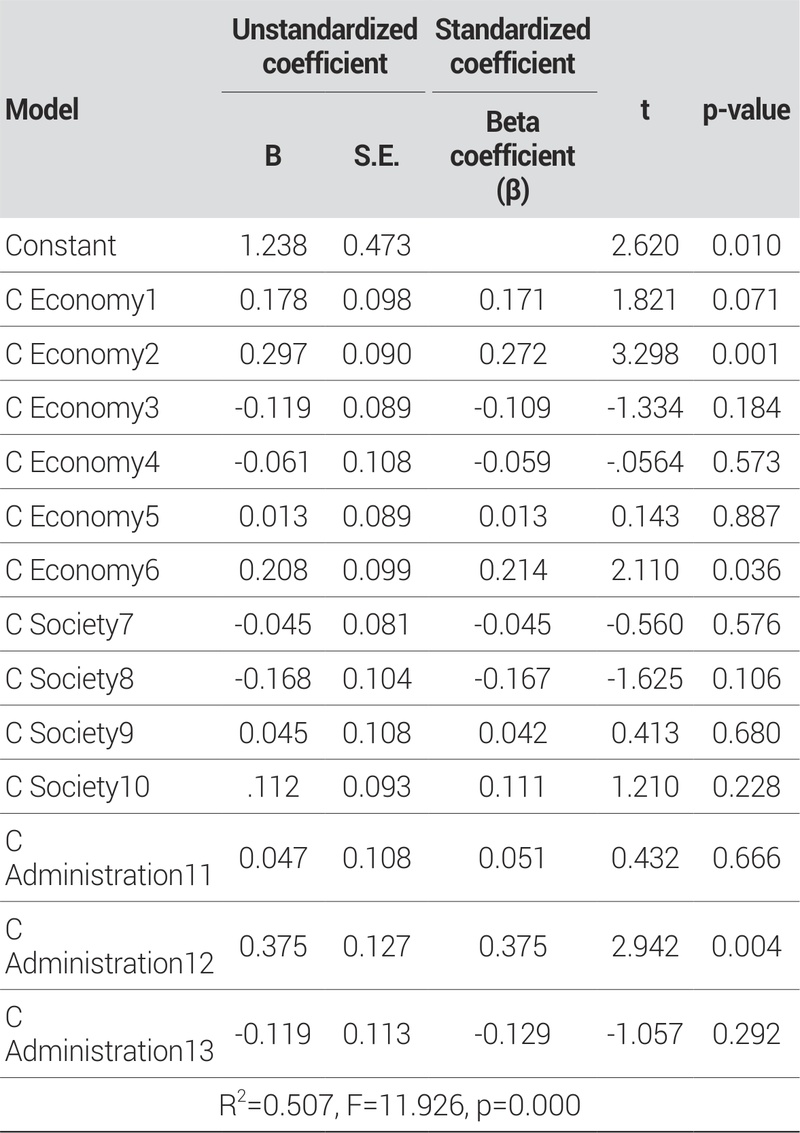Select the Unstandardized coefficient header
This screenshot has width=800, height=1133.
click(324, 46)
